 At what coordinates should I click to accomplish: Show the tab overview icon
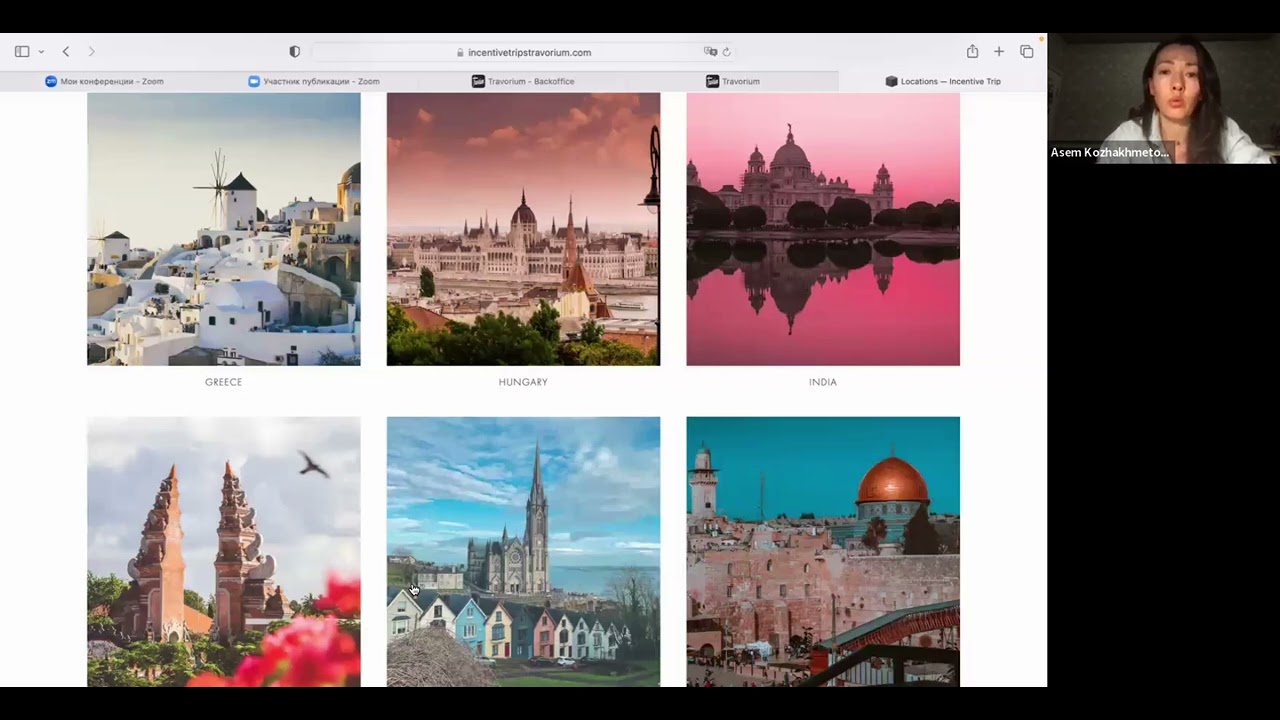pos(1026,51)
